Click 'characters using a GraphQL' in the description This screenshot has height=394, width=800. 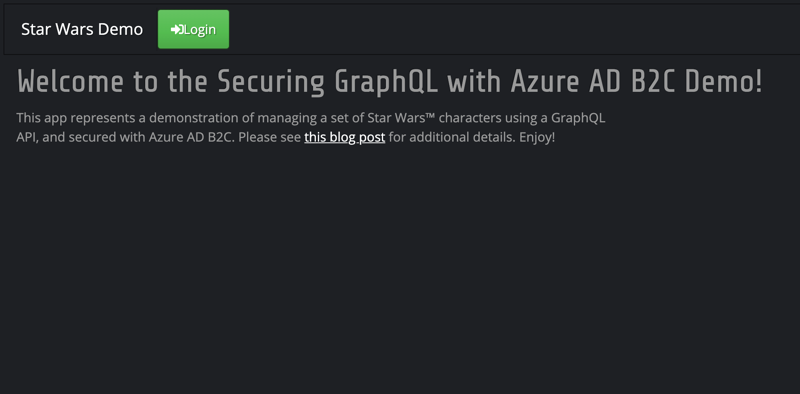[x=522, y=118]
